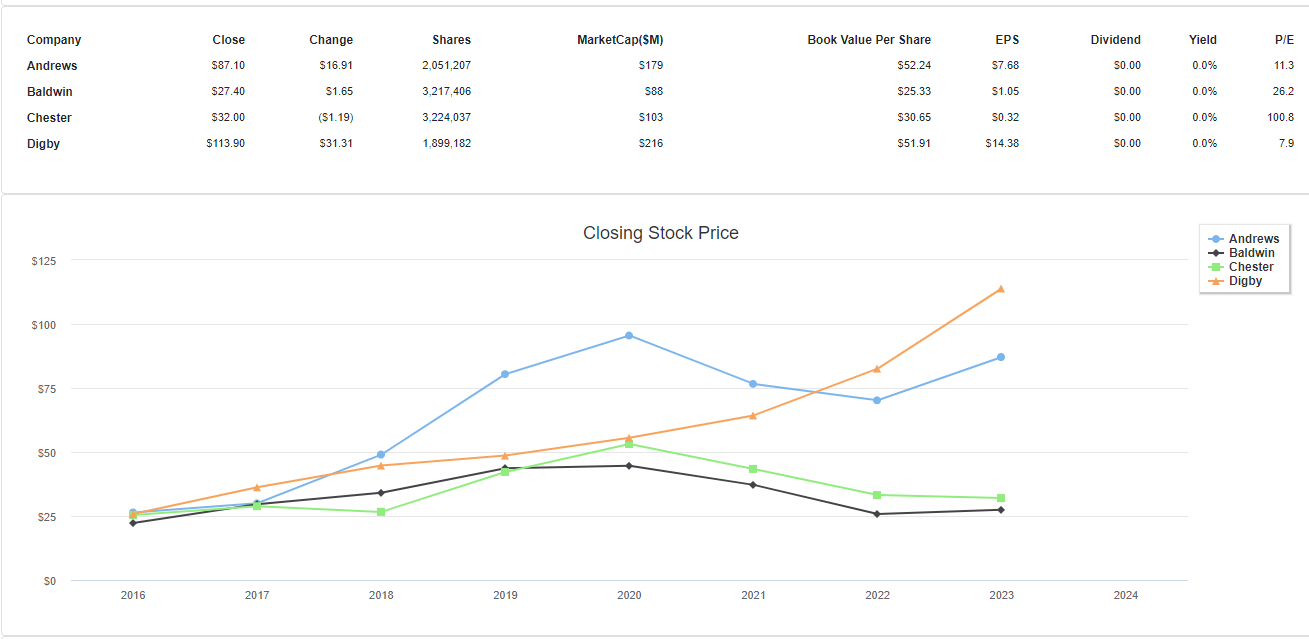Image resolution: width=1309 pixels, height=639 pixels.
Task: Select the orange triangle marker for Digby
Action: pos(1218,280)
